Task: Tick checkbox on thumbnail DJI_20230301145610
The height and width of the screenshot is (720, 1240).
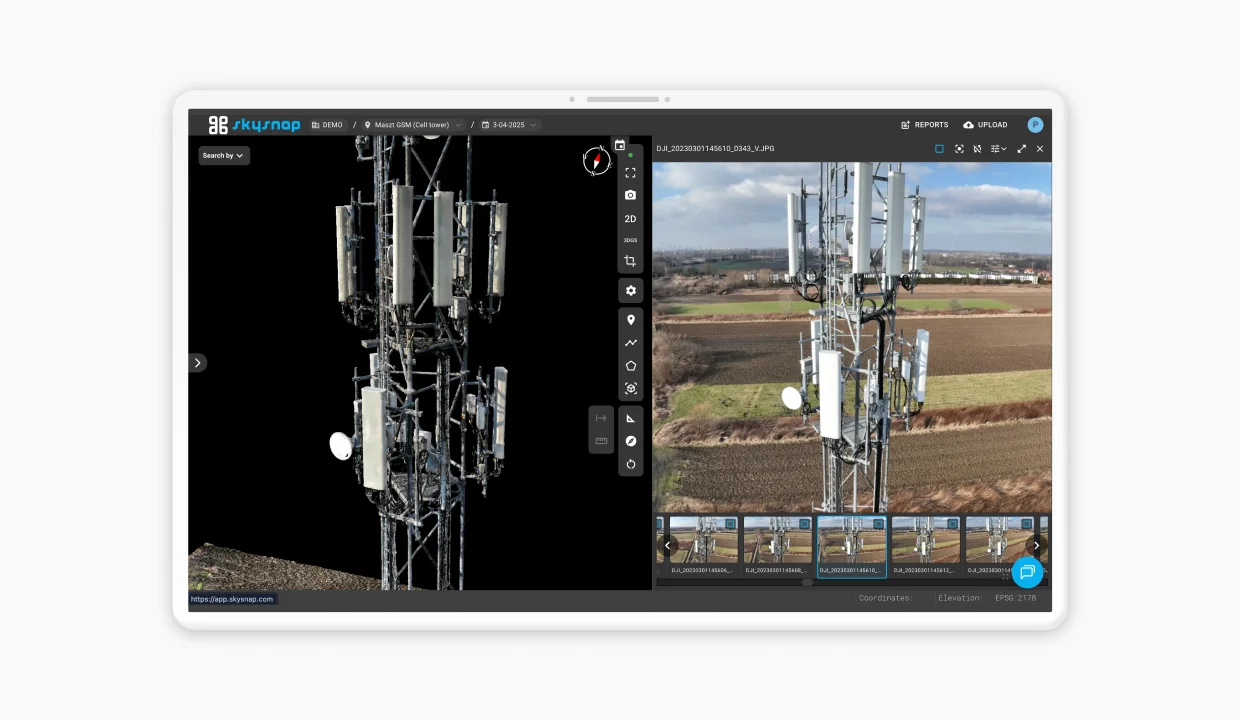Action: click(879, 523)
